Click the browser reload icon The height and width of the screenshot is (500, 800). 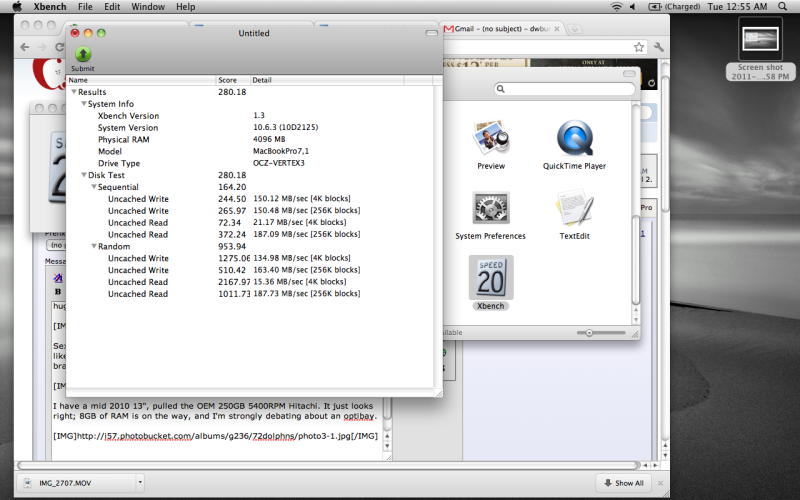[59, 47]
